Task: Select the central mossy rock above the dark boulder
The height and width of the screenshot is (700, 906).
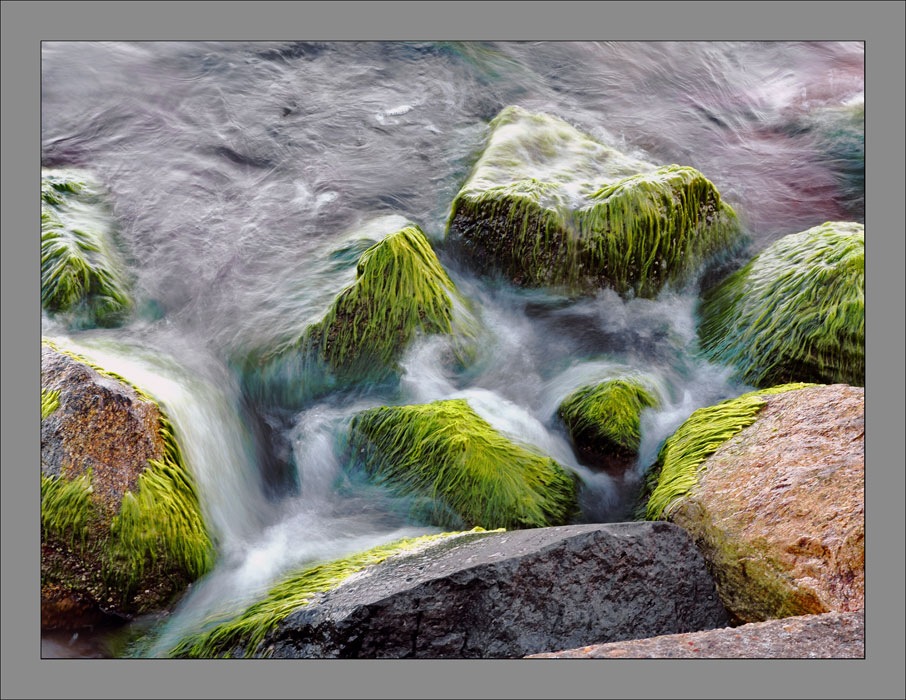Action: click(460, 465)
